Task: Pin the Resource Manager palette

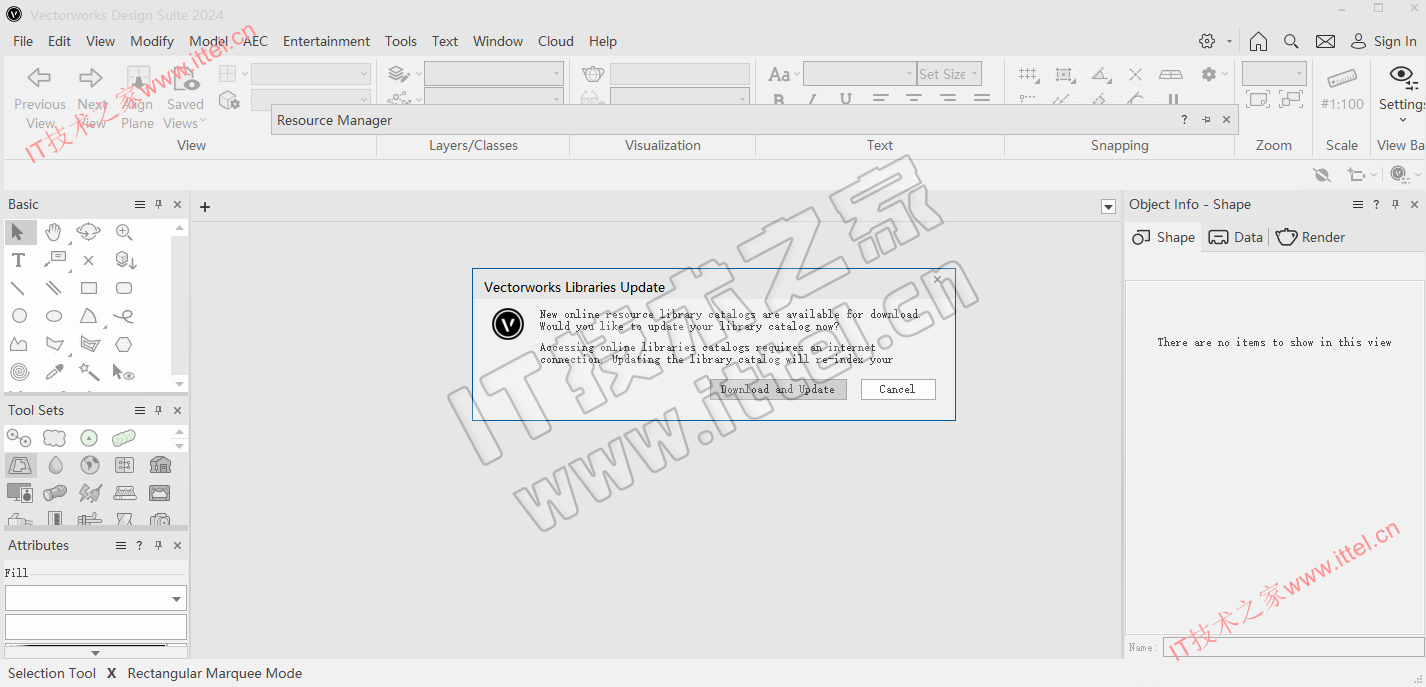Action: coord(1206,120)
